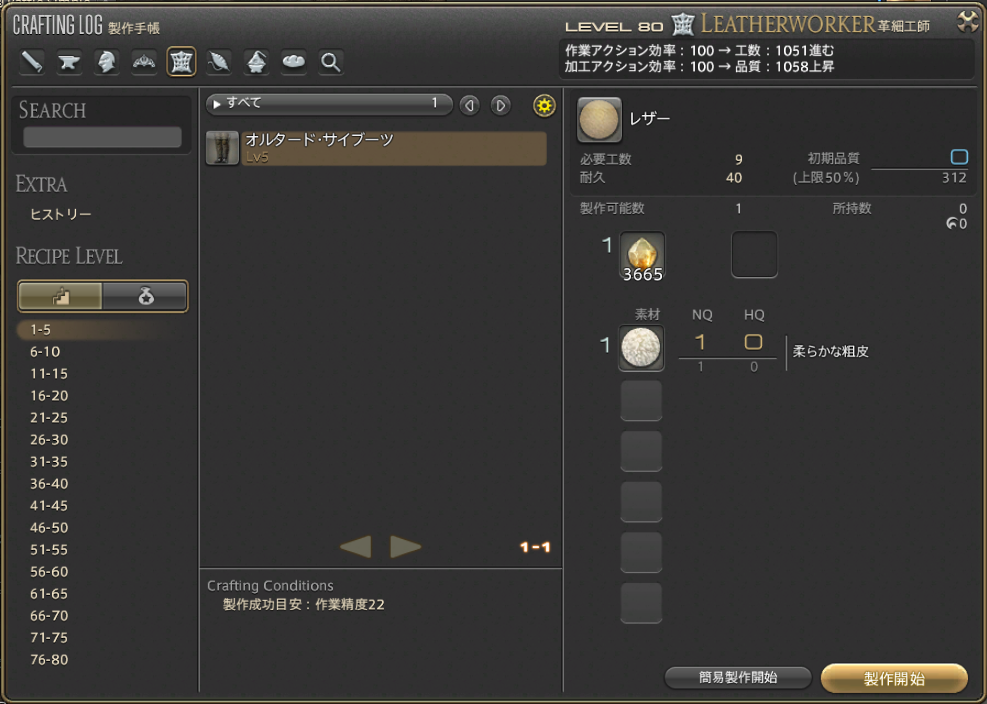The image size is (987, 704).
Task: Select recipe level 11-15
Action: (48, 373)
